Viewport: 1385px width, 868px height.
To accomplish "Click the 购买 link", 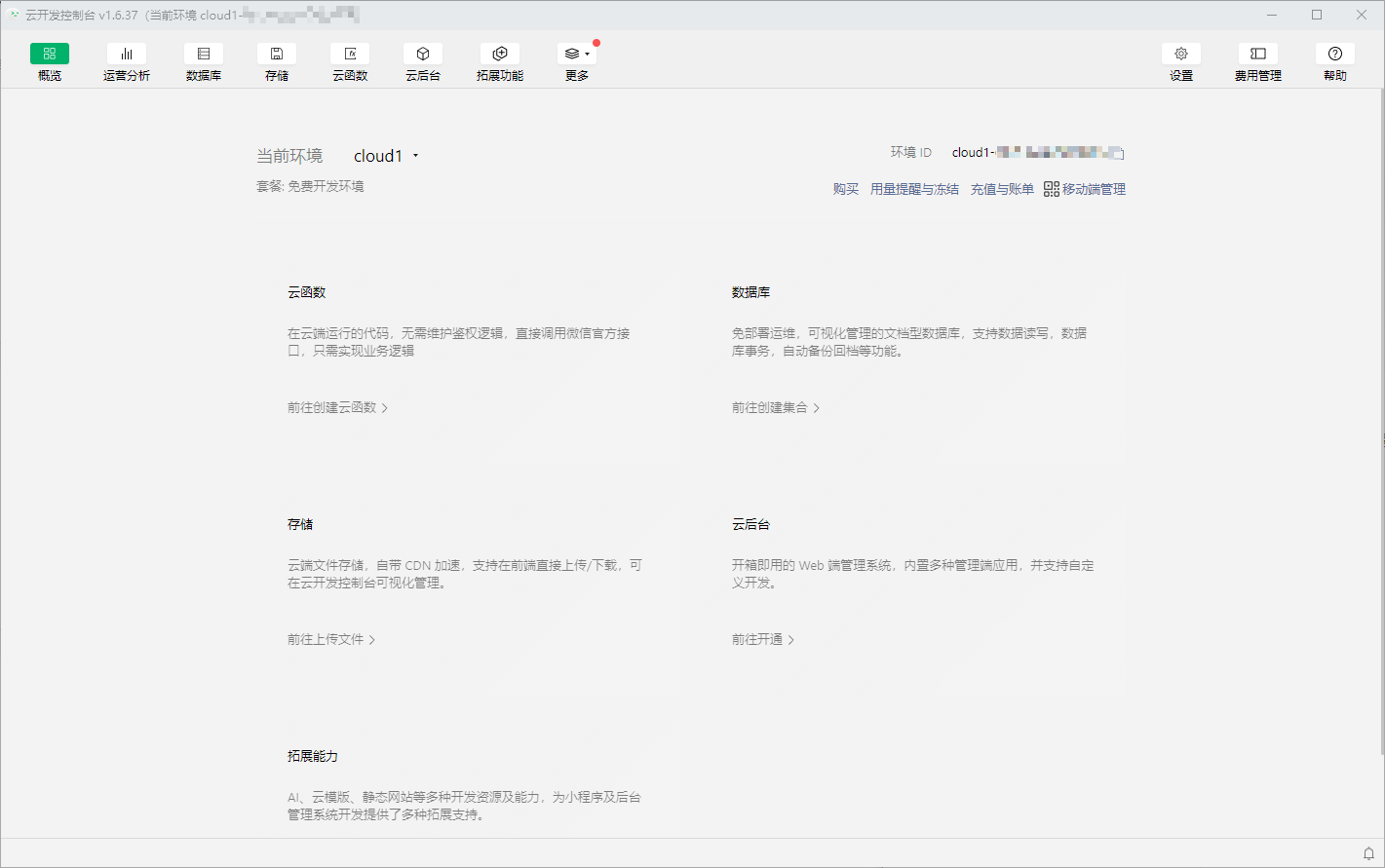I will pos(846,189).
